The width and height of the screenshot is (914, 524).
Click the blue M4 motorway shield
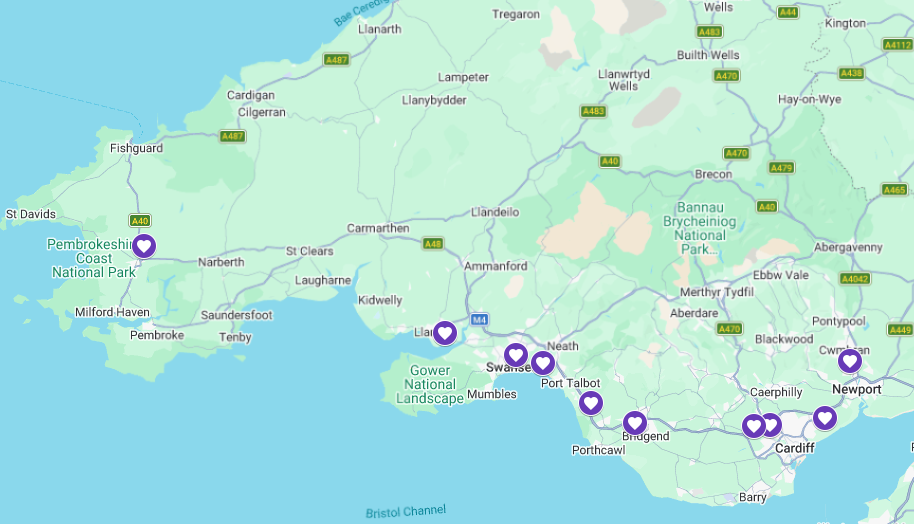click(x=479, y=319)
